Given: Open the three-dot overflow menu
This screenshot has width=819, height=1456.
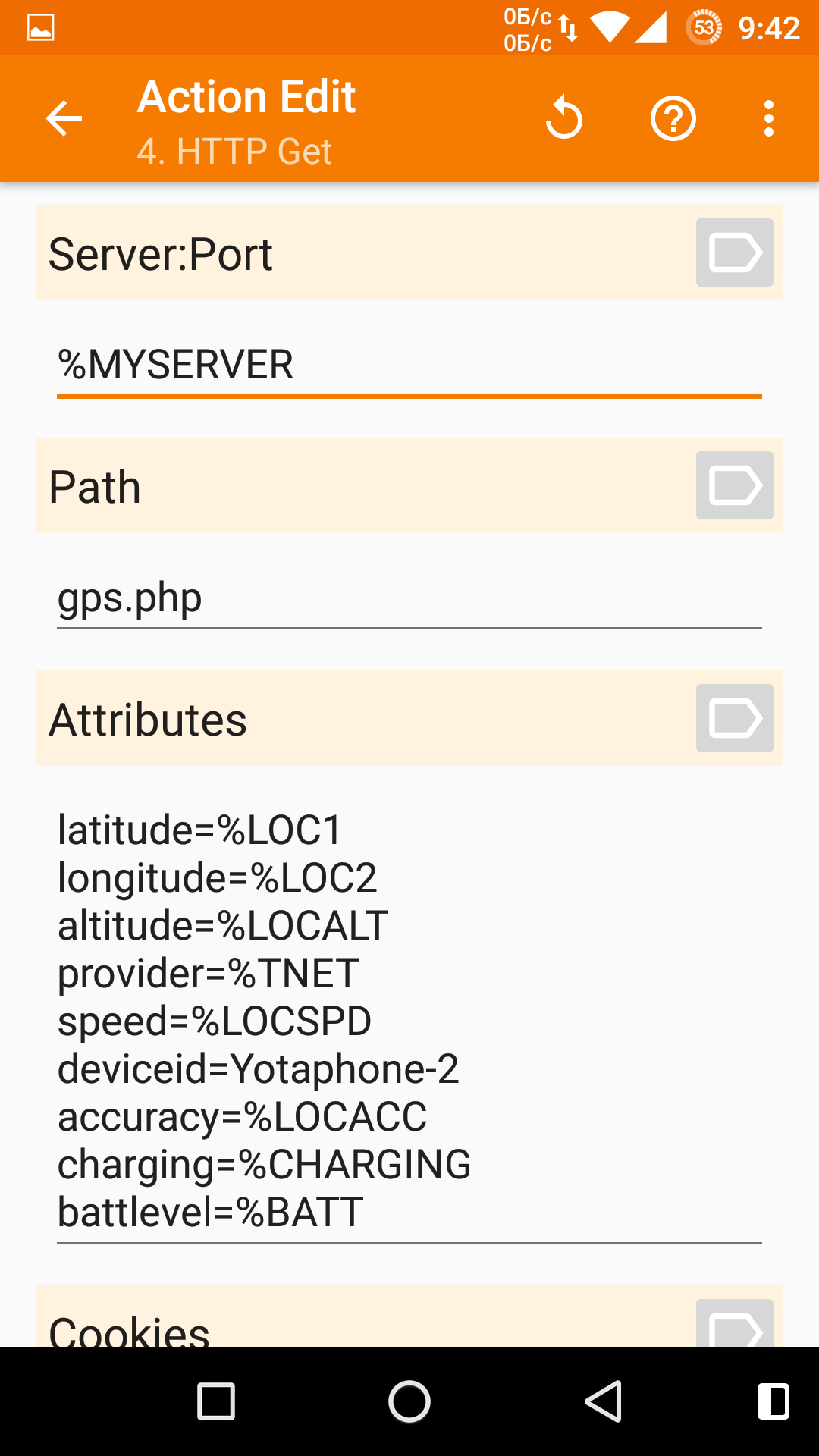Looking at the screenshot, I should click(769, 119).
